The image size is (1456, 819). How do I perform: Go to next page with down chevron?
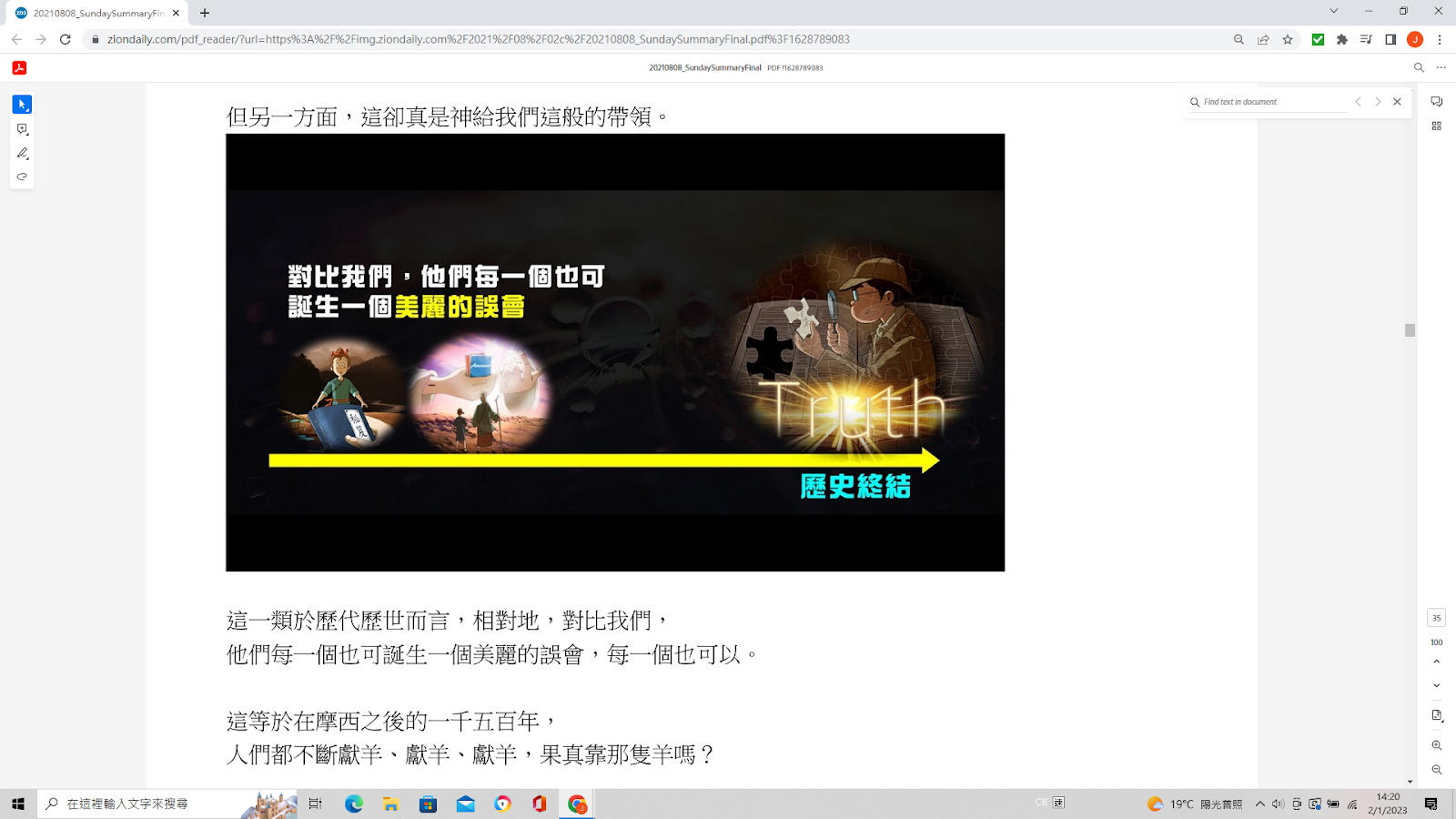tap(1436, 685)
